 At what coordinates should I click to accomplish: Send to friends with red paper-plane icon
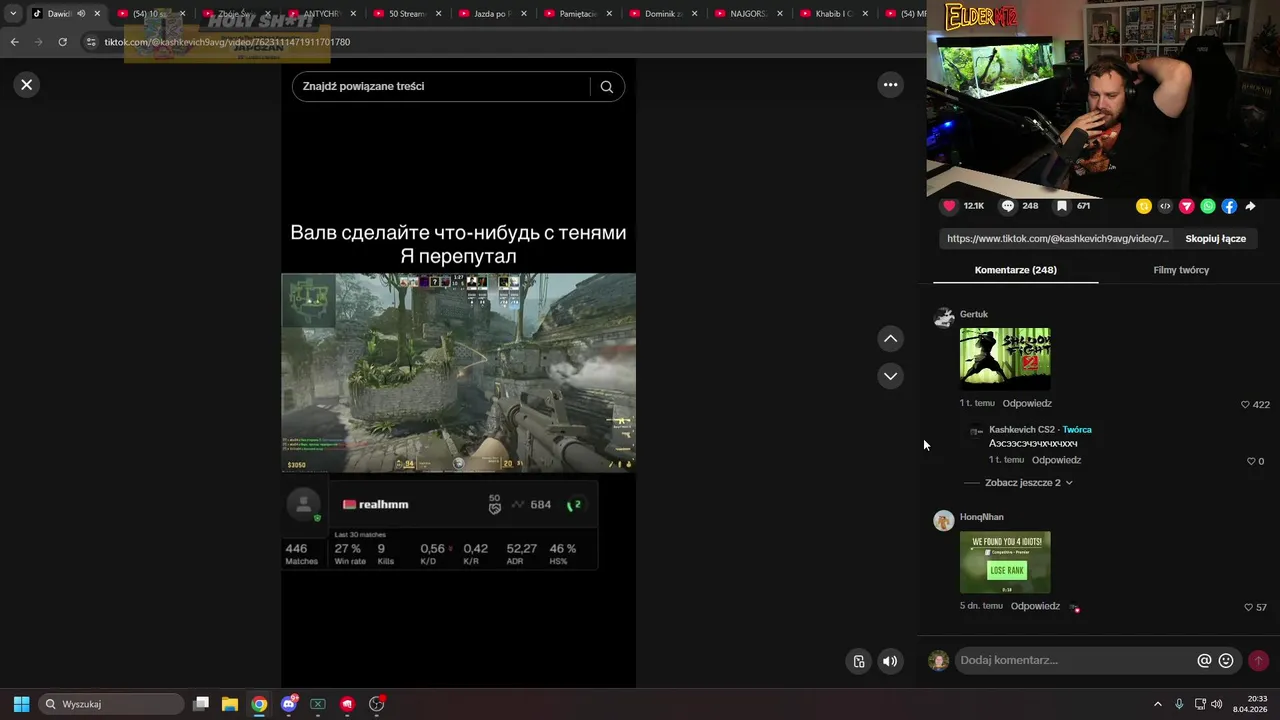pos(1186,206)
